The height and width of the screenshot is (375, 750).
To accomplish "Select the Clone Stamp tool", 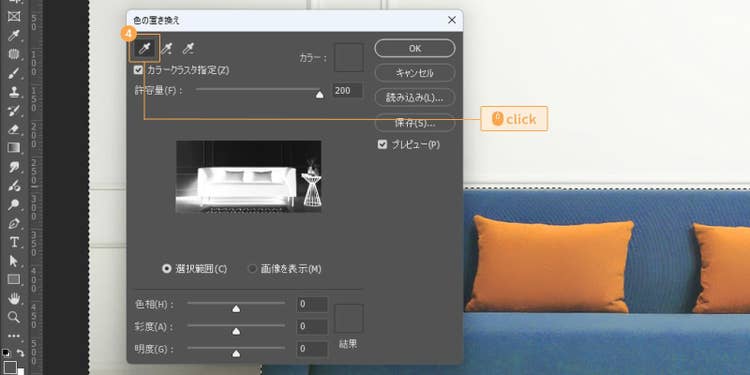I will tap(14, 91).
